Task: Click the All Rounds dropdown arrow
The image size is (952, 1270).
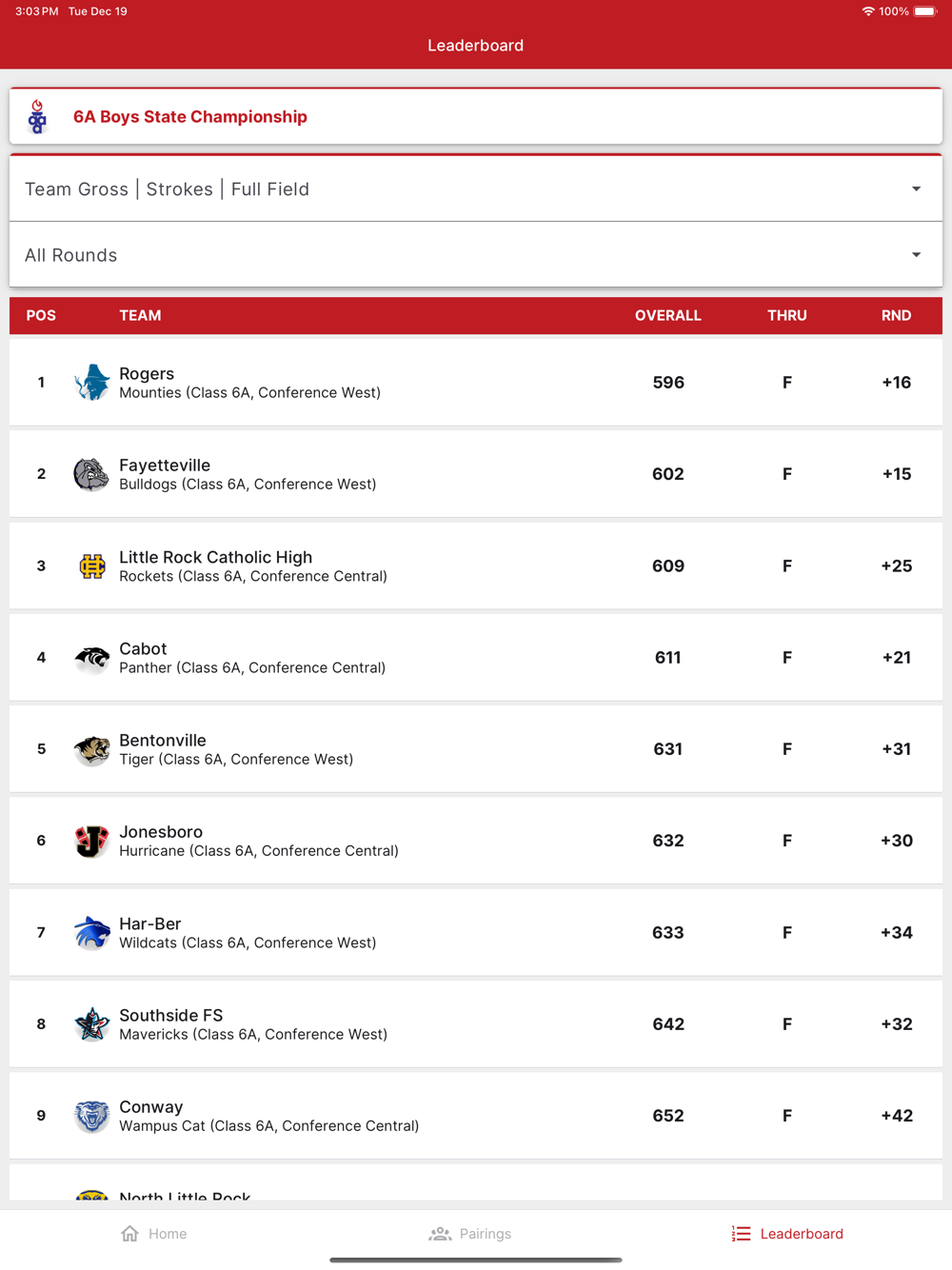Action: tap(916, 255)
